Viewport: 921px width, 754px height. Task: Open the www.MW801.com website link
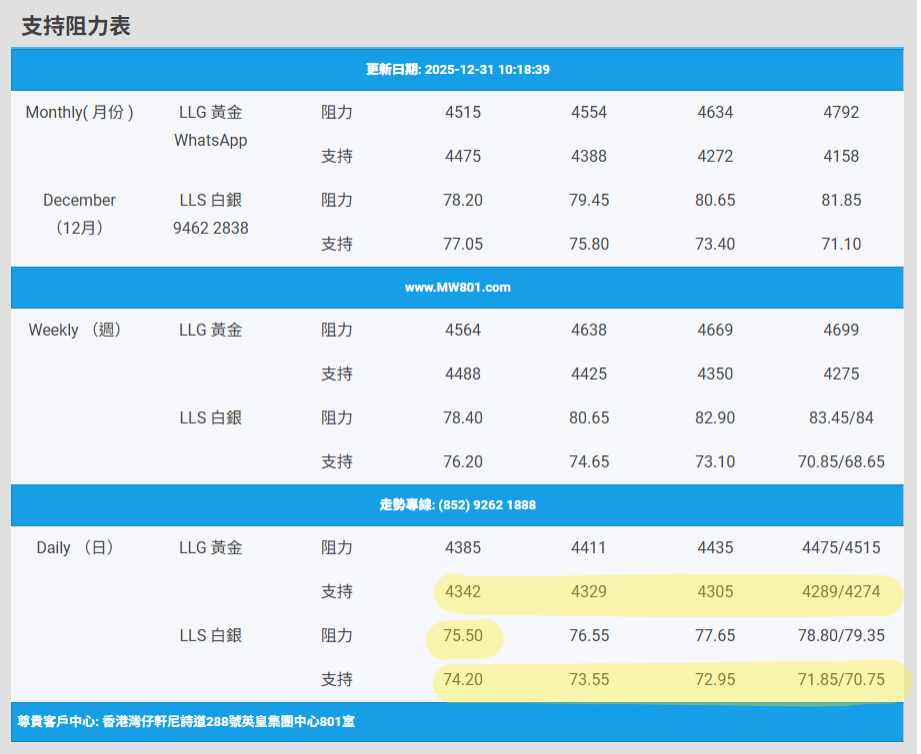point(458,287)
